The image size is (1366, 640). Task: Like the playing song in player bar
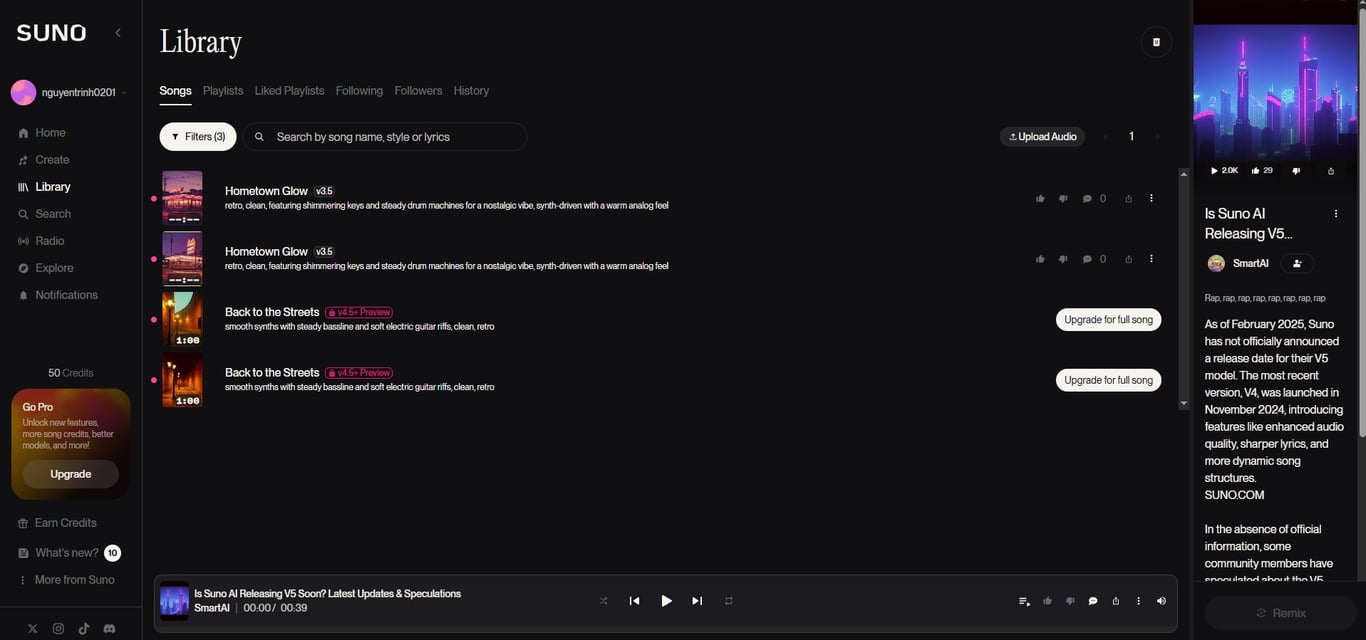click(1047, 601)
